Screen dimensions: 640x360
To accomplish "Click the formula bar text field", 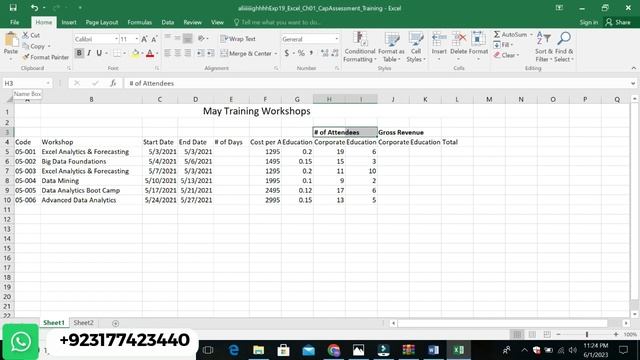I will pos(376,83).
